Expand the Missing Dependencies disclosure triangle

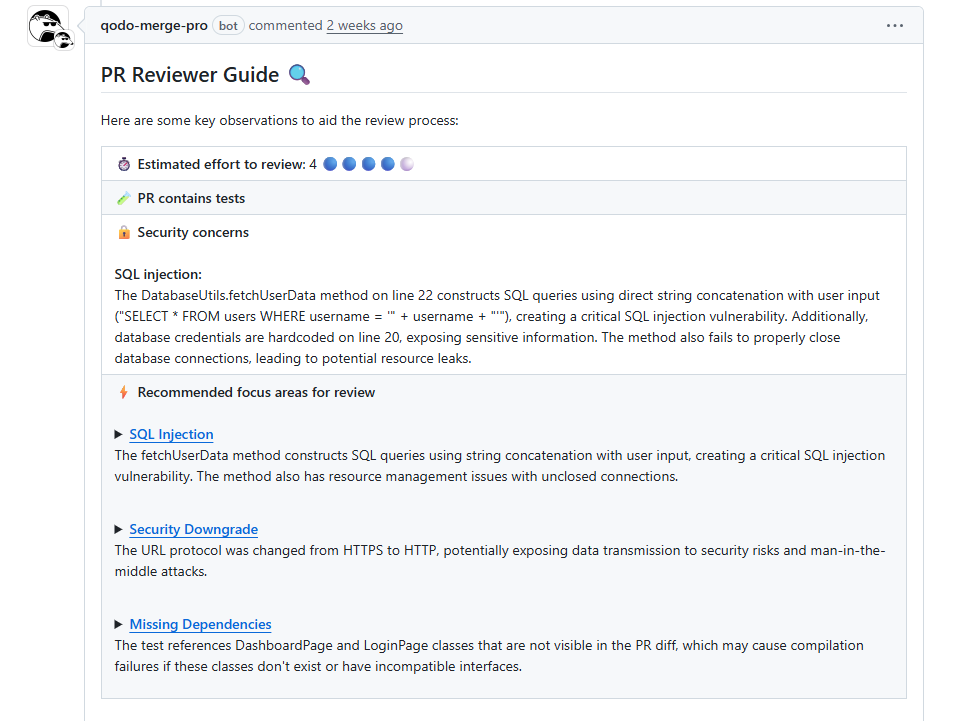(120, 624)
